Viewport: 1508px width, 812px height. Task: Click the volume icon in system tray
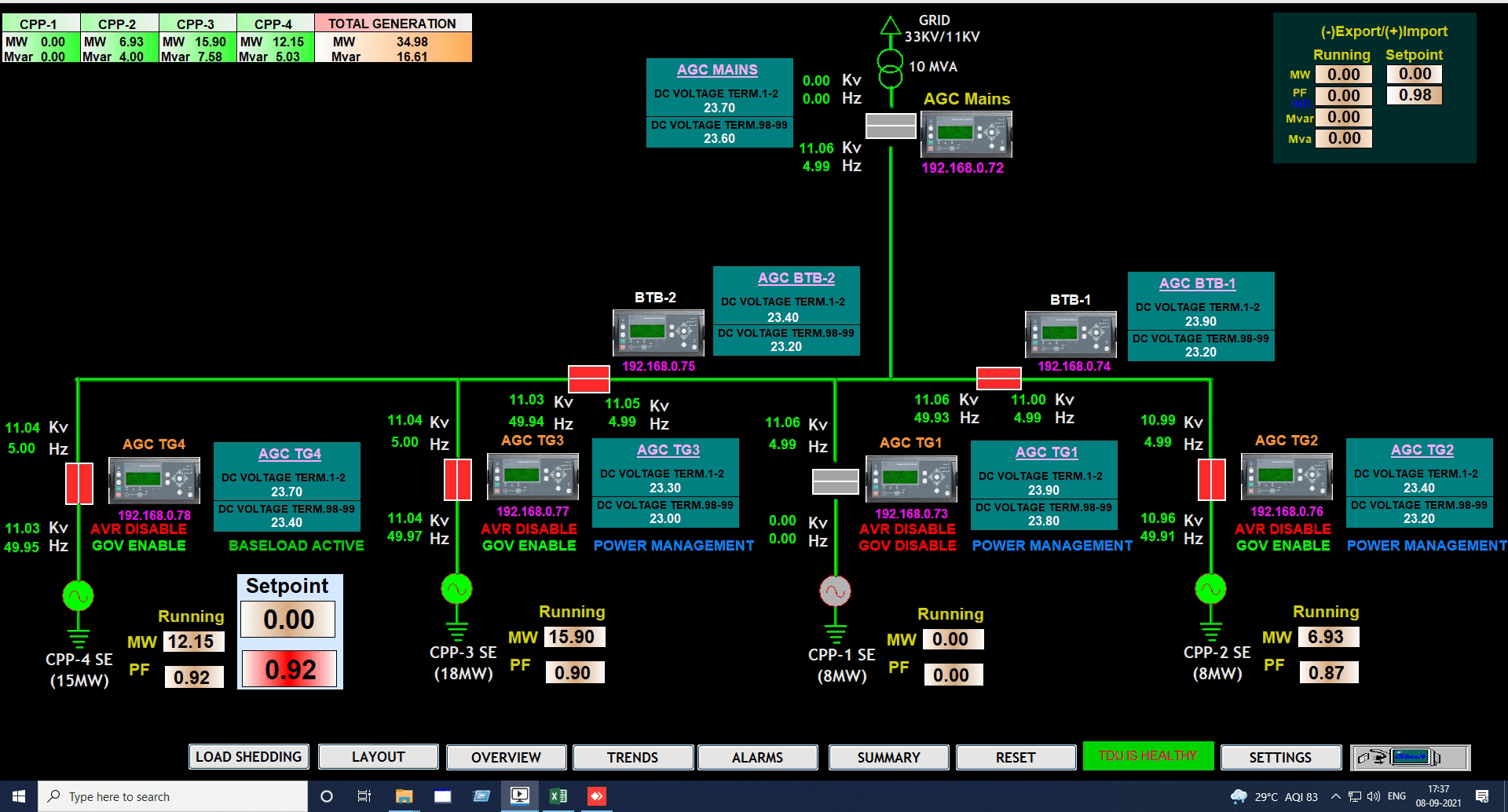point(1373,796)
